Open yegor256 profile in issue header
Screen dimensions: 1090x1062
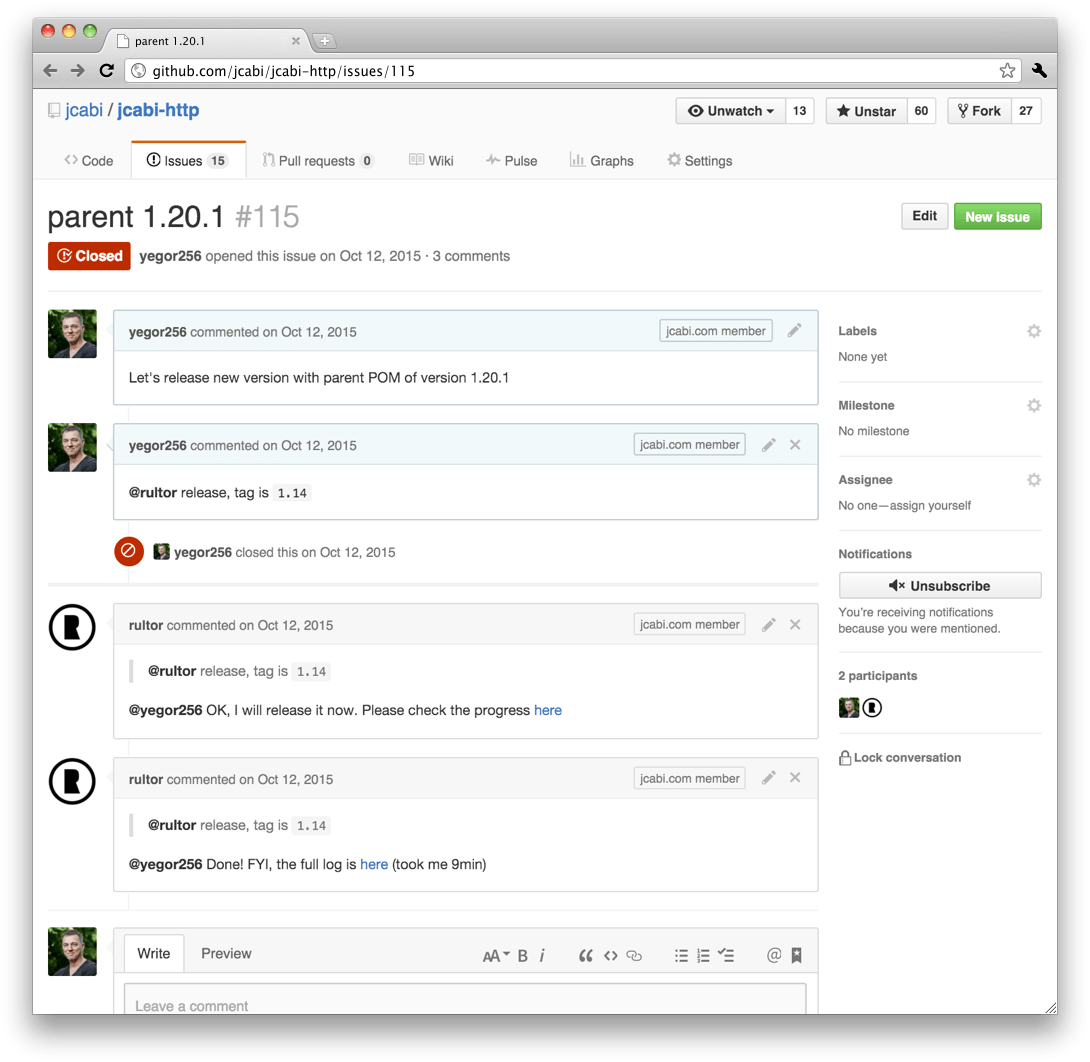(170, 256)
